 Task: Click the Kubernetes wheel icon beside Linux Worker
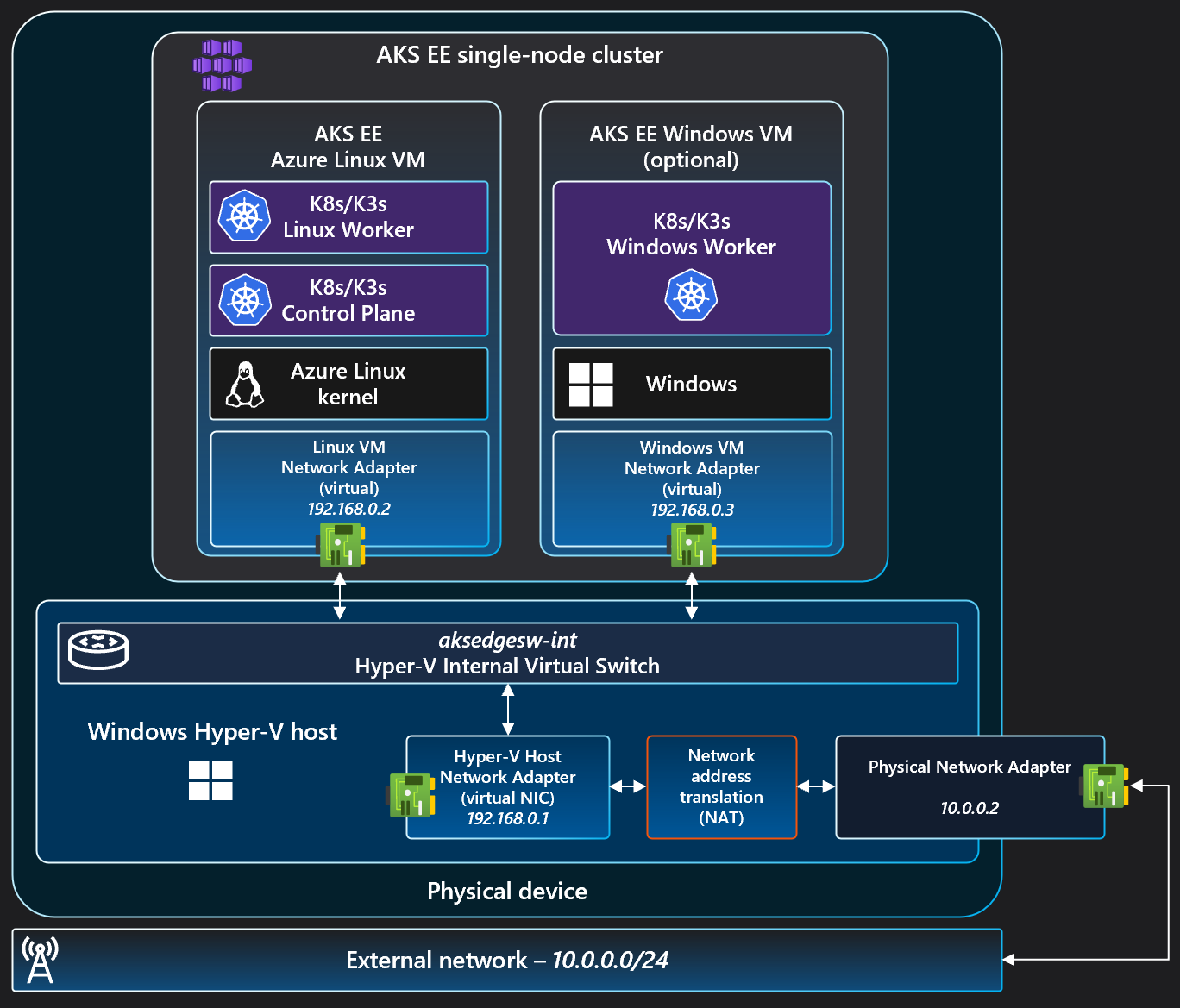pyautogui.click(x=245, y=216)
